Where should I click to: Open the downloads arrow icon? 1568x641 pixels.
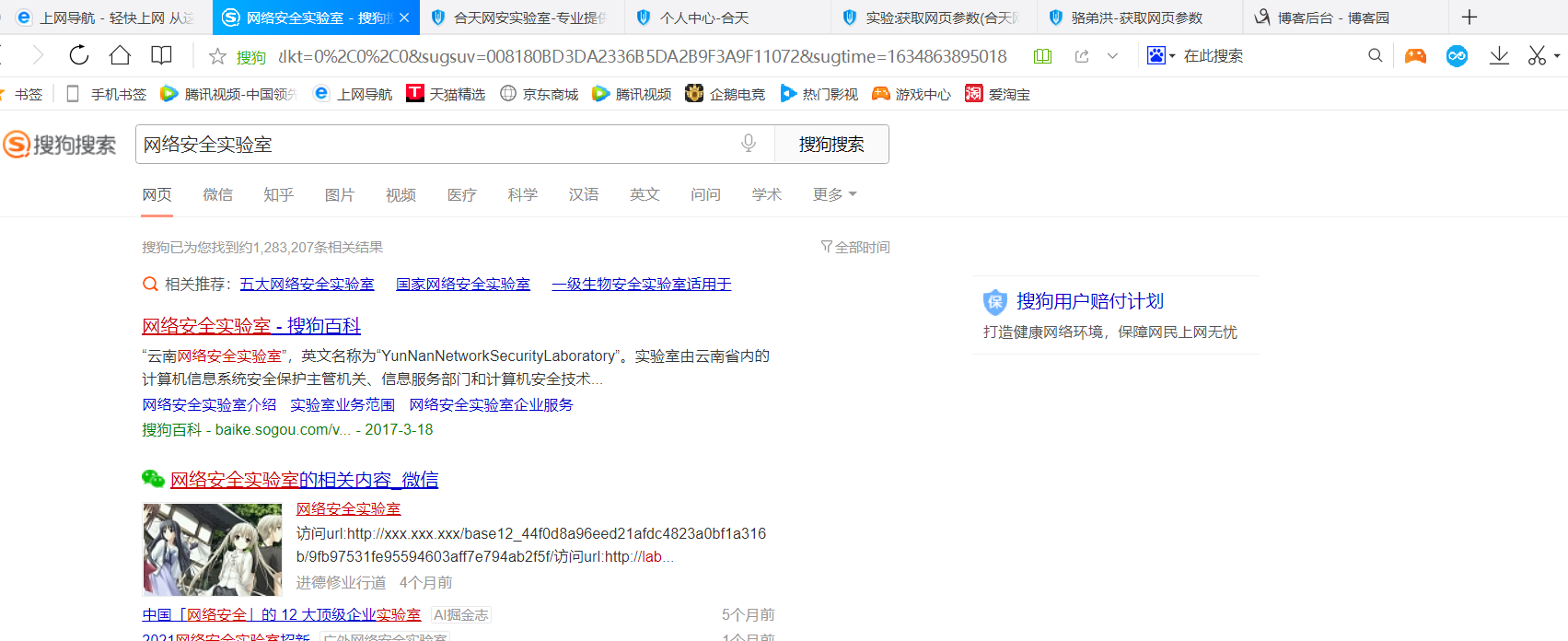click(x=1499, y=56)
